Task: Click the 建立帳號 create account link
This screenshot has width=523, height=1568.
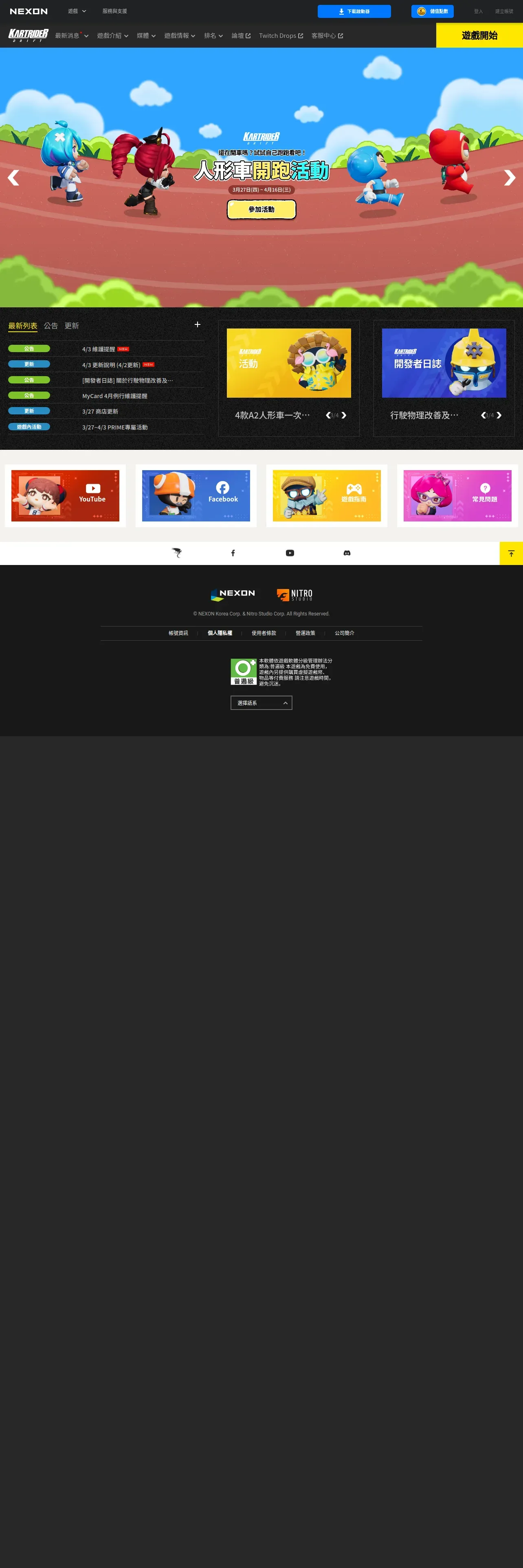Action: (504, 11)
